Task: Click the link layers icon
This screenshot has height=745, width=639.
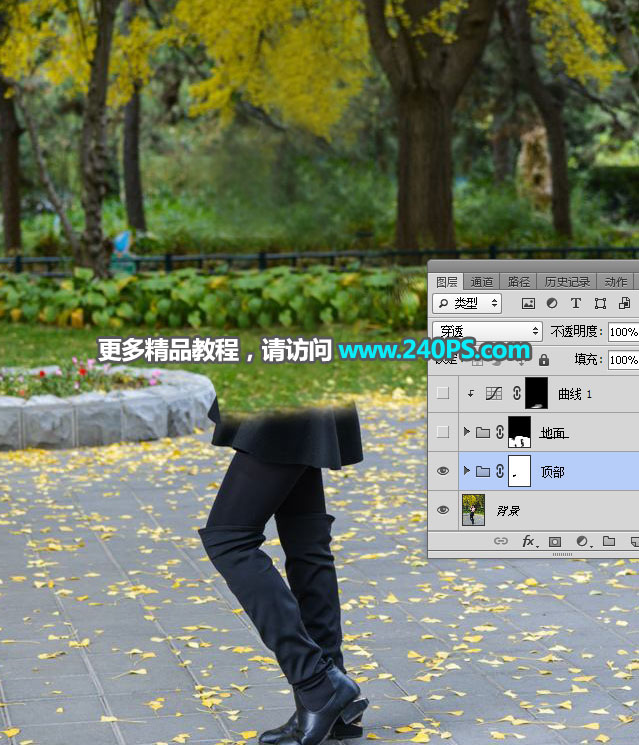Action: 501,541
